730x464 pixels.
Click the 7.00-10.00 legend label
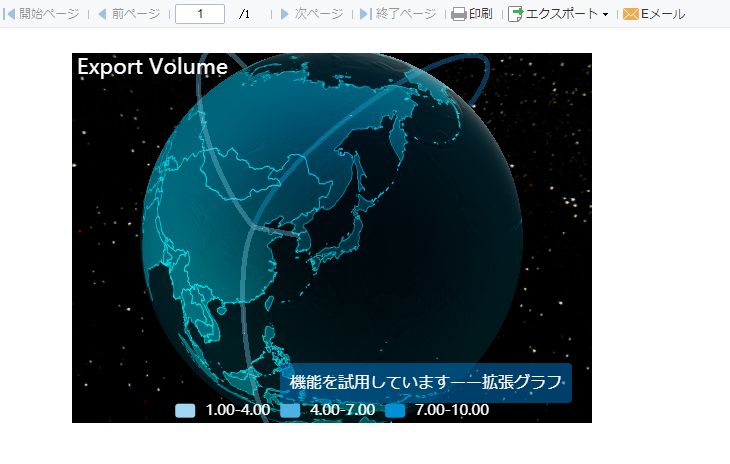point(452,410)
